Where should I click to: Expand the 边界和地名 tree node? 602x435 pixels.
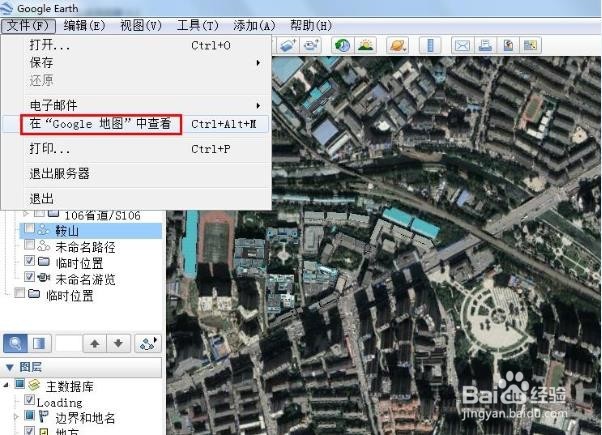click(x=16, y=416)
